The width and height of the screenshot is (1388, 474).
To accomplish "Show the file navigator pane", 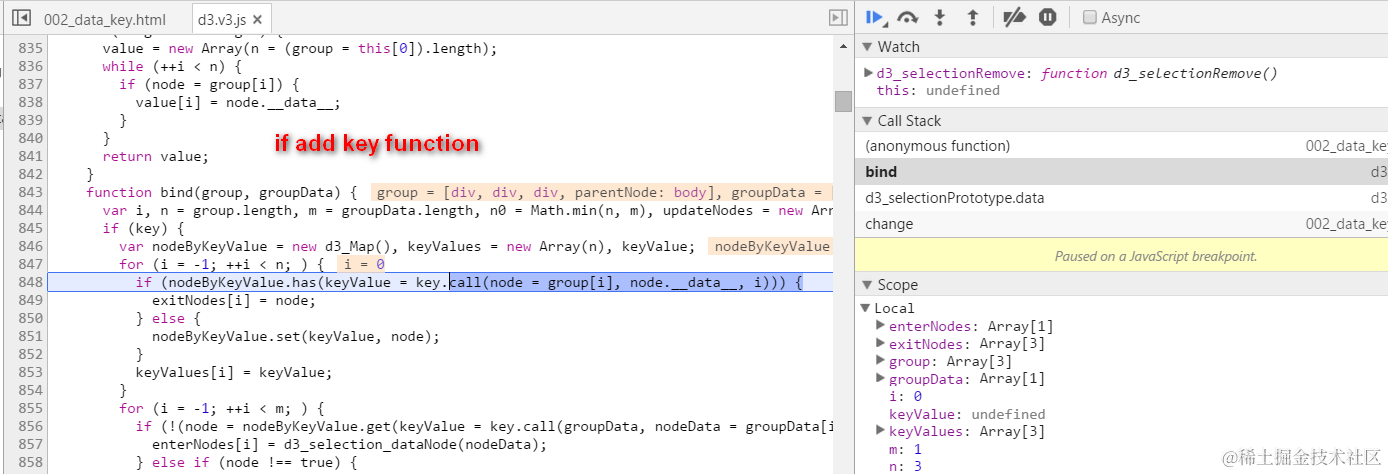I will click(20, 18).
